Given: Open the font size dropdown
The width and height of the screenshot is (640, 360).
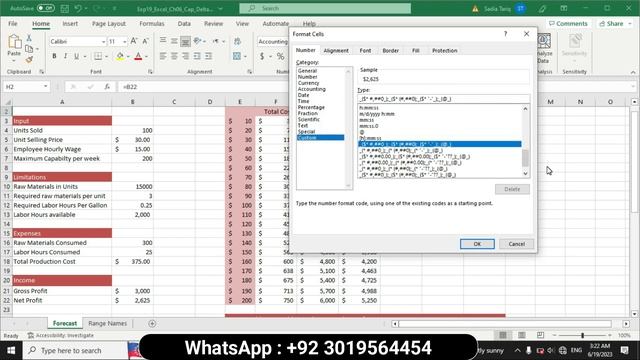Looking at the screenshot, I should pos(124,42).
